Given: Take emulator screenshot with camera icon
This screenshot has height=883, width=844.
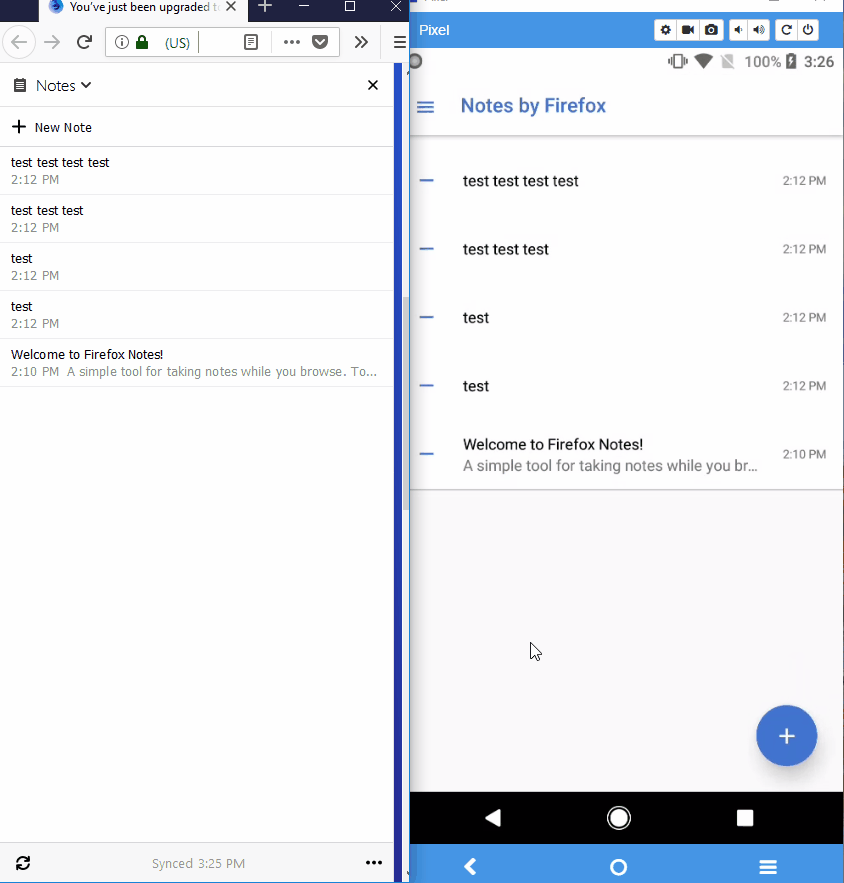Looking at the screenshot, I should 711,30.
